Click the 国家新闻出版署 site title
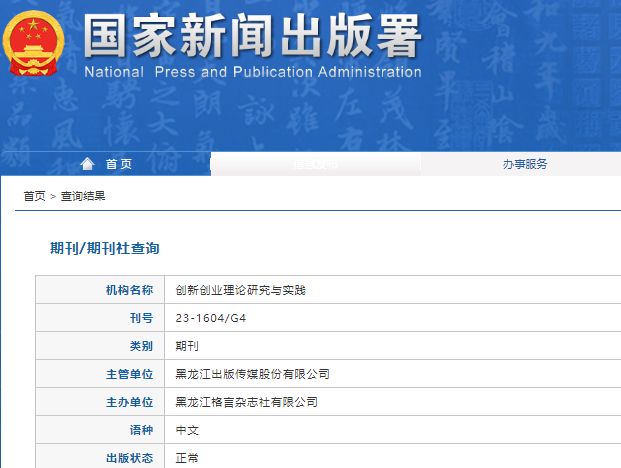621x468 pixels. coord(252,37)
